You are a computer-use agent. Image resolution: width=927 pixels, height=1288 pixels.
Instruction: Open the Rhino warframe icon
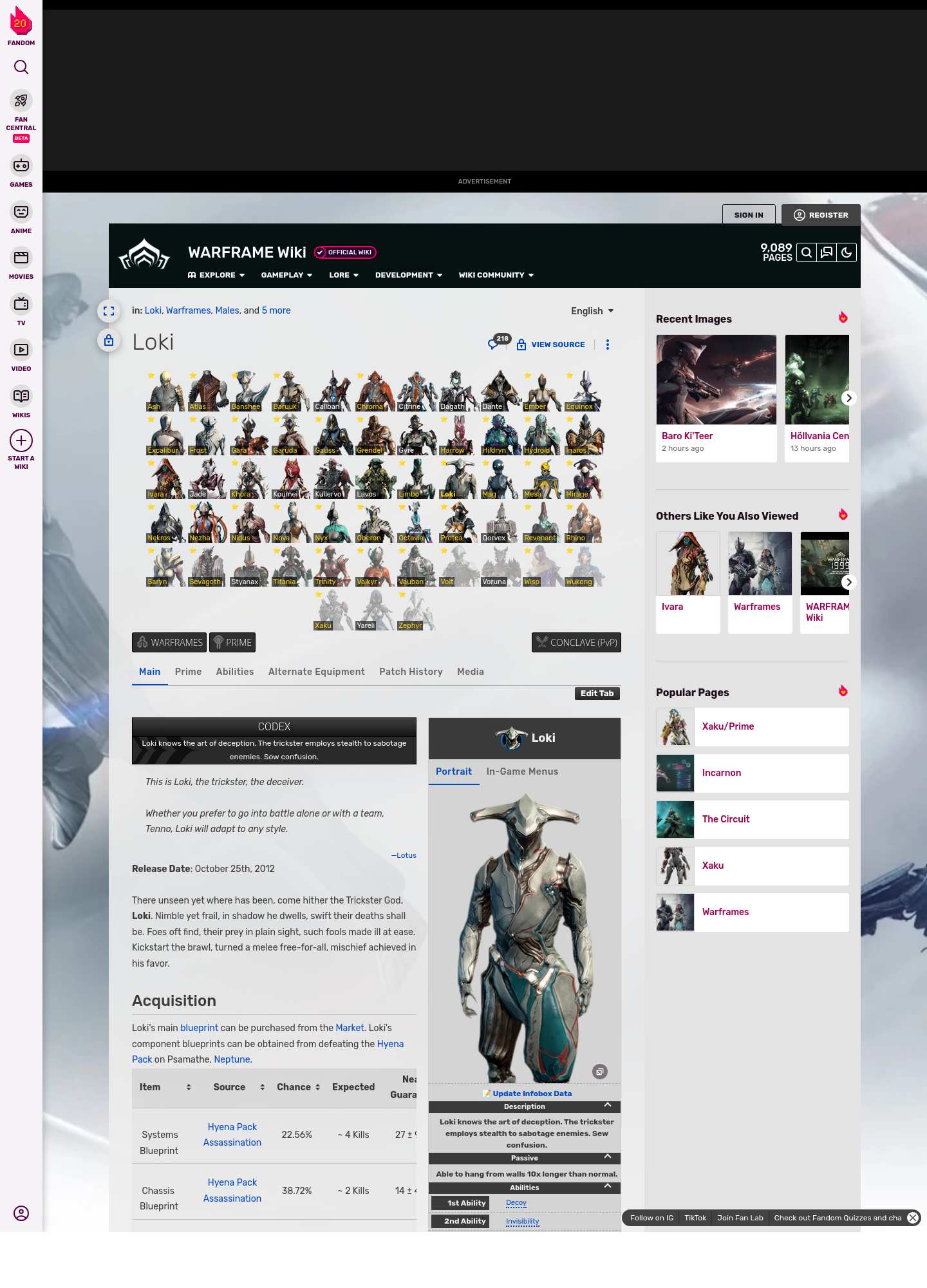click(584, 522)
